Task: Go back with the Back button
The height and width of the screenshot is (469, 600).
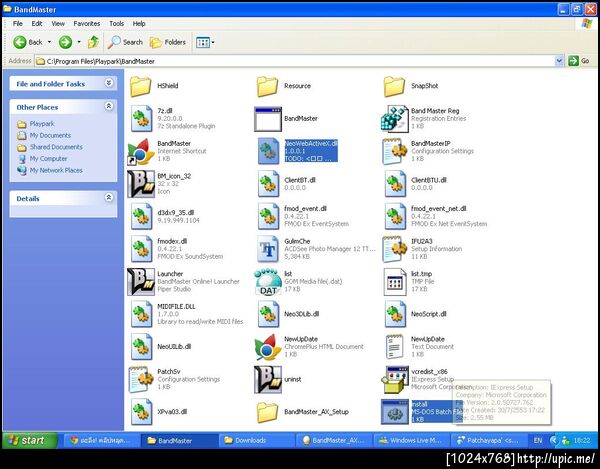Action: pyautogui.click(x=28, y=42)
